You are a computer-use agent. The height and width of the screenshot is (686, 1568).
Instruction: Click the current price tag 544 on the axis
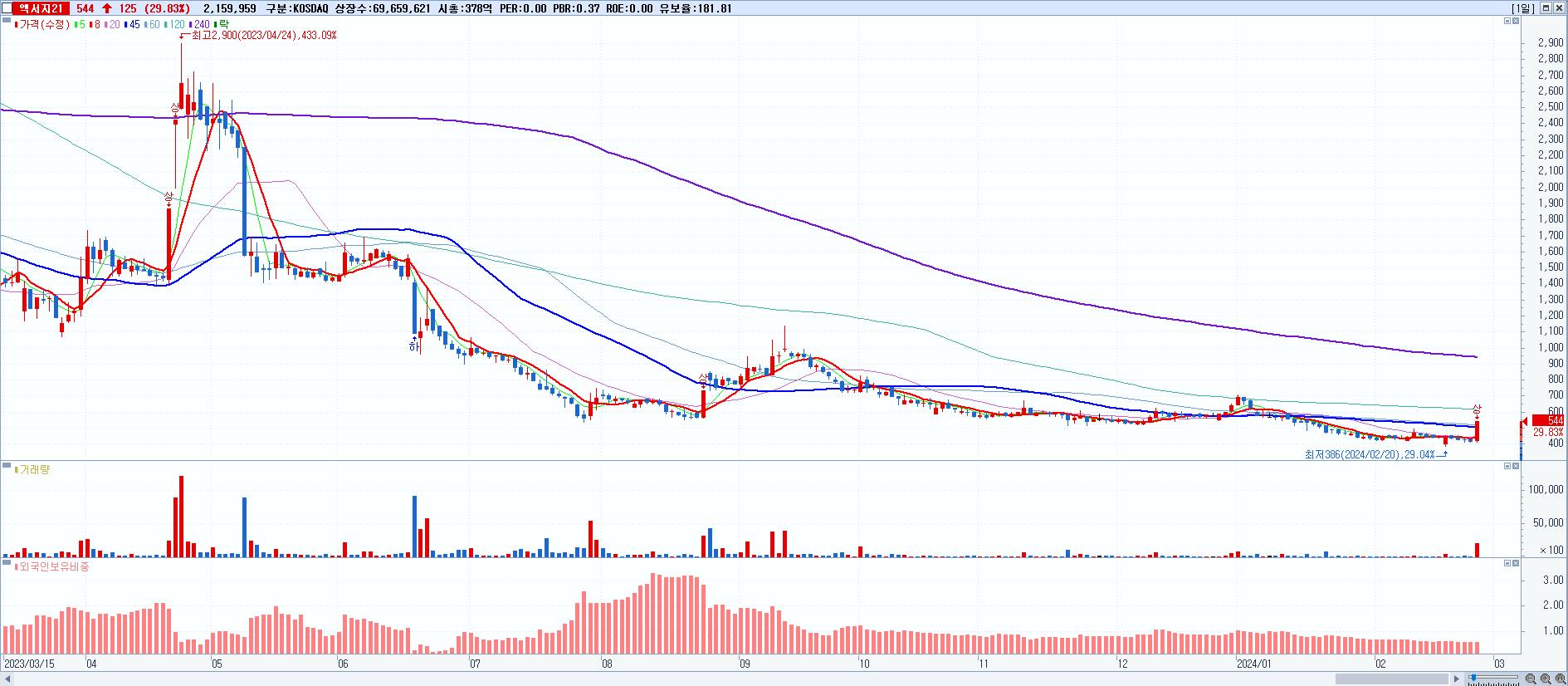coord(1550,420)
